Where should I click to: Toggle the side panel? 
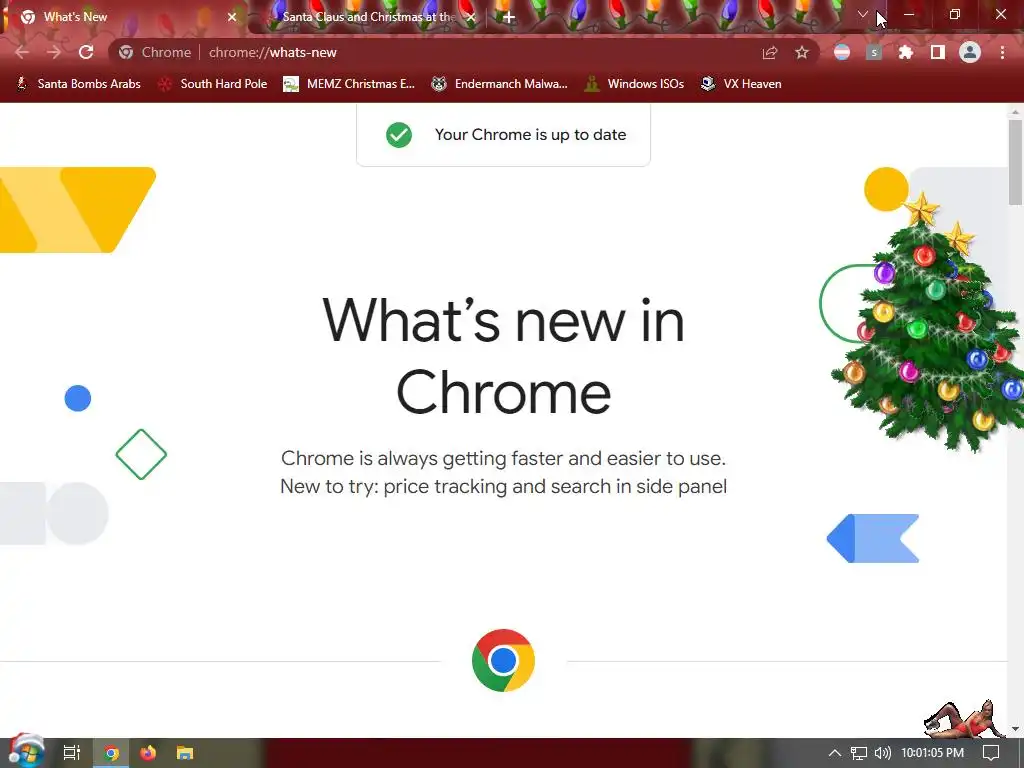click(x=938, y=52)
